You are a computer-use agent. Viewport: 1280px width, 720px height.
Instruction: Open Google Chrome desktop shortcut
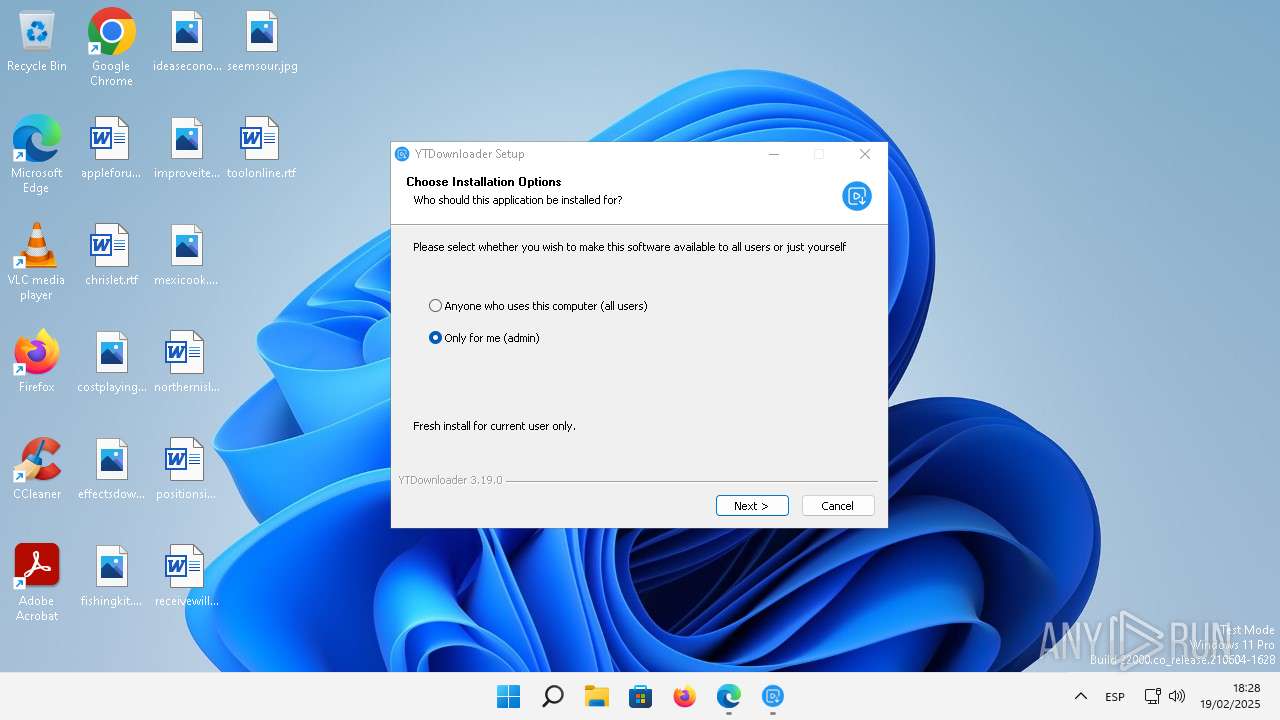(111, 48)
